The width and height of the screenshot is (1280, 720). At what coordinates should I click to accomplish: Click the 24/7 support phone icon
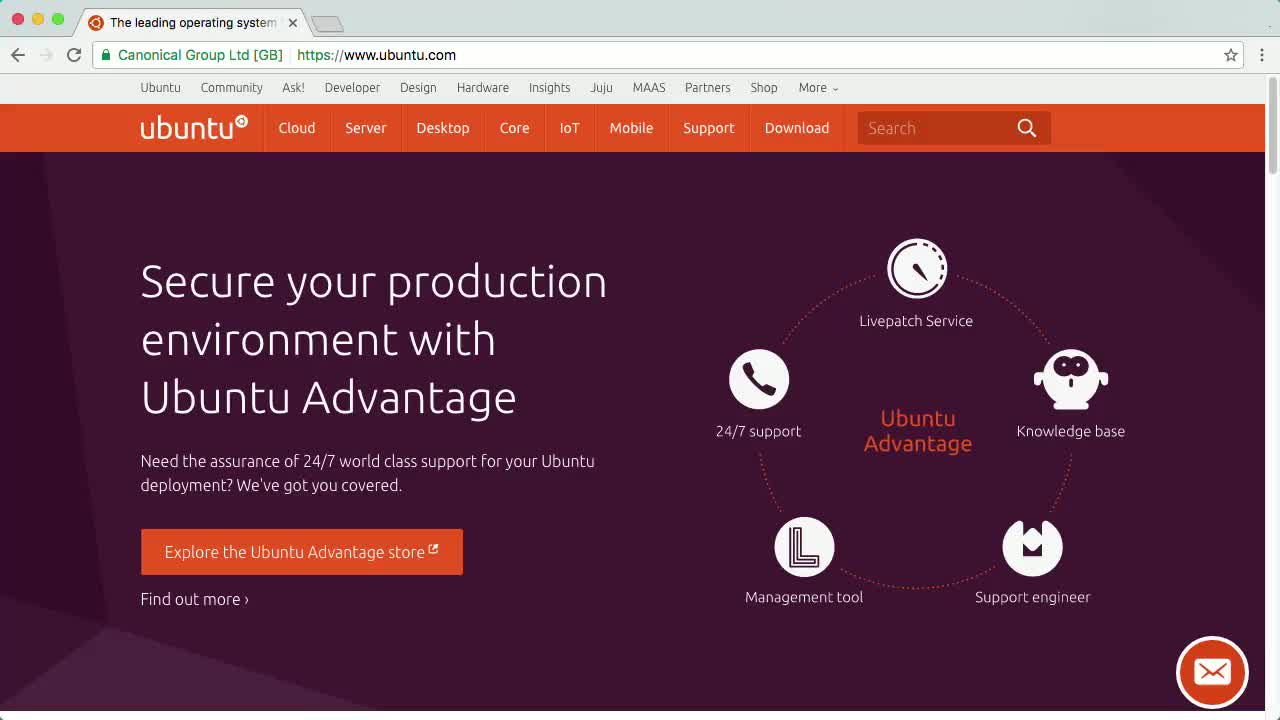click(x=759, y=379)
